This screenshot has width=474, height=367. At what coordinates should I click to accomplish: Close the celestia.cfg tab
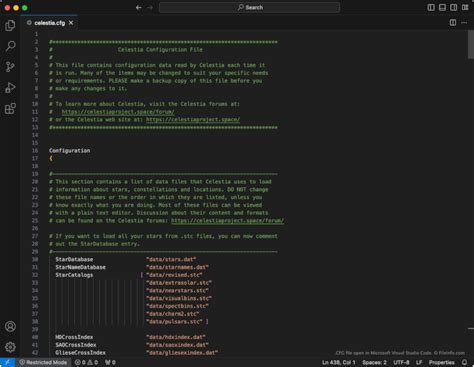[x=71, y=23]
